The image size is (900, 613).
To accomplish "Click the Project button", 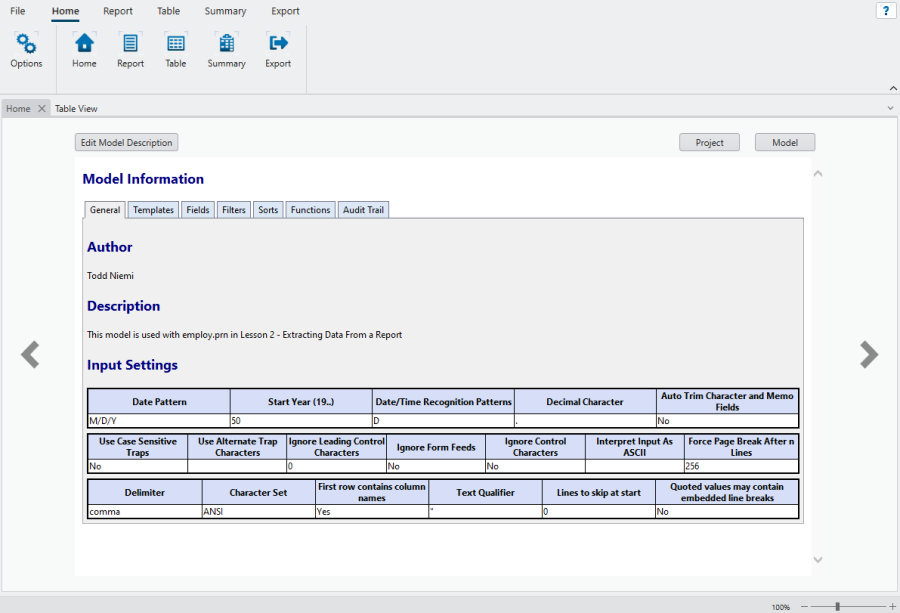I will (709, 143).
